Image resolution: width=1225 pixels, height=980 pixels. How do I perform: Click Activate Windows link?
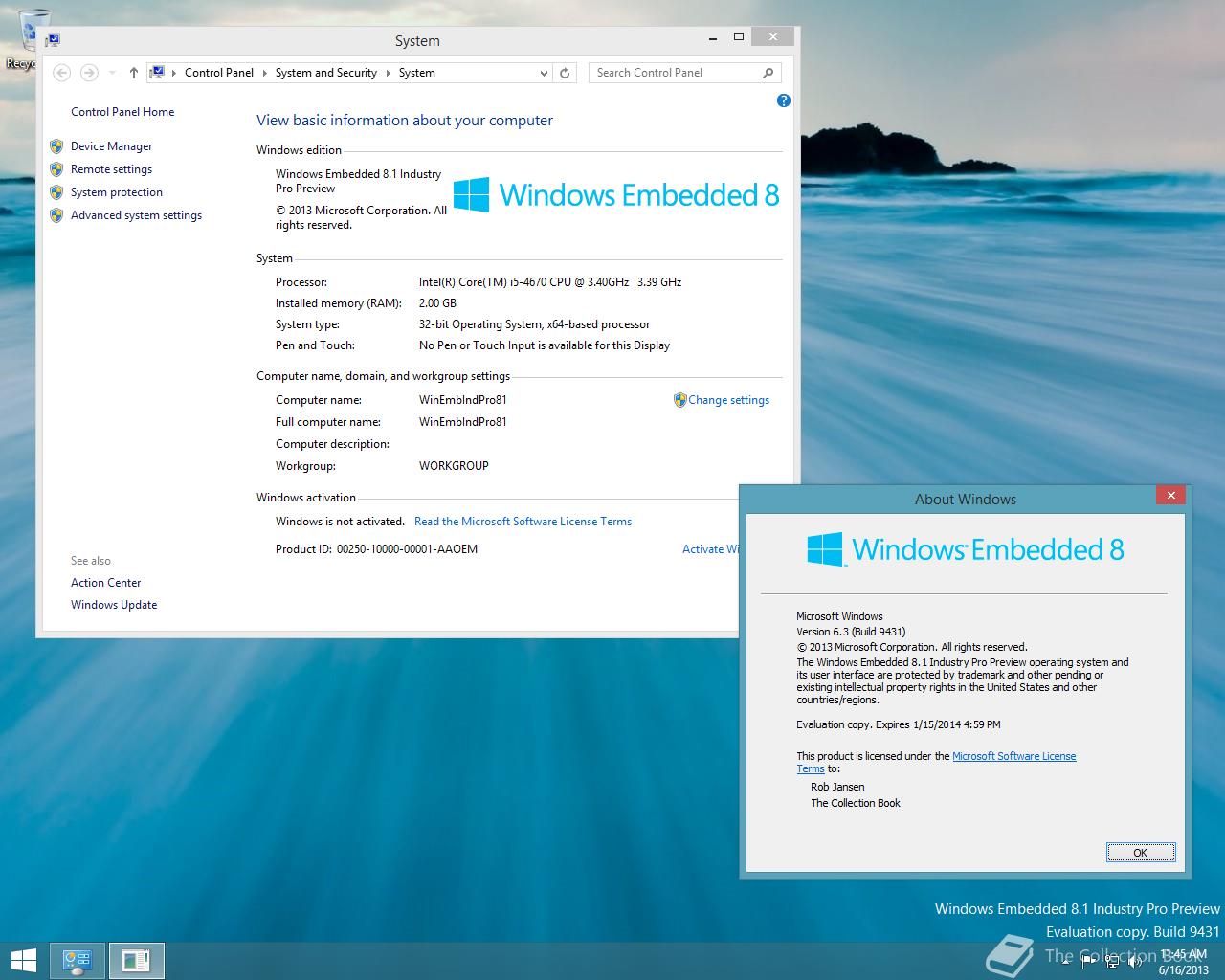[710, 549]
